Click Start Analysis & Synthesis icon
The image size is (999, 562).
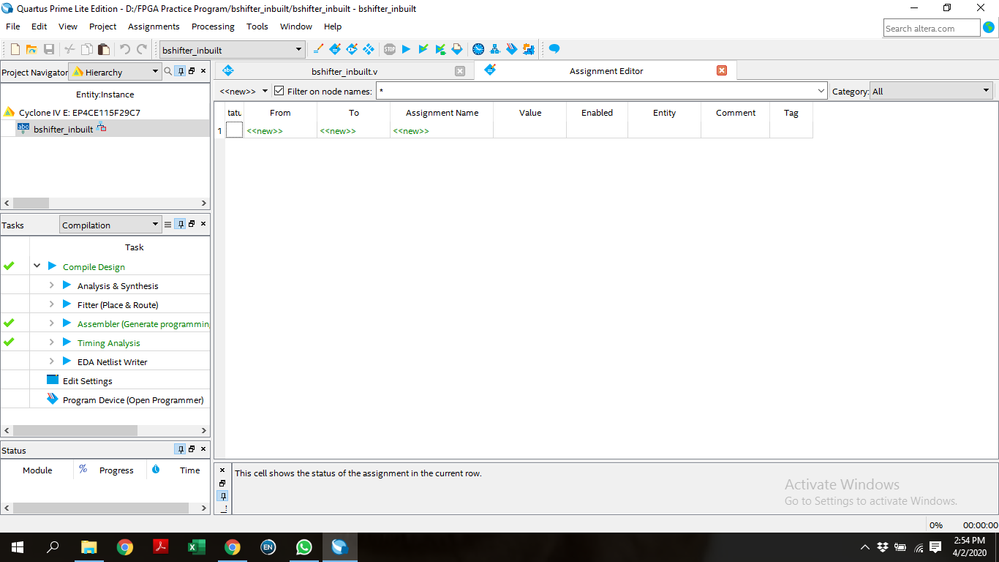coord(440,49)
